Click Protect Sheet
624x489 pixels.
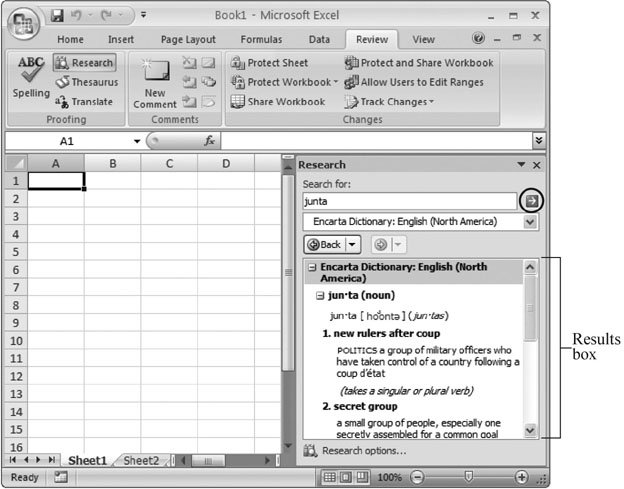click(x=269, y=63)
